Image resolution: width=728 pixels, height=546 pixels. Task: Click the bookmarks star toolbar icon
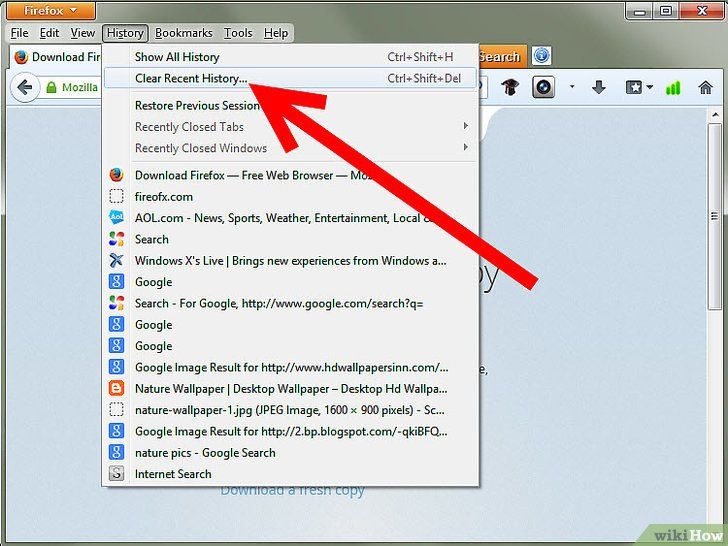pos(634,87)
